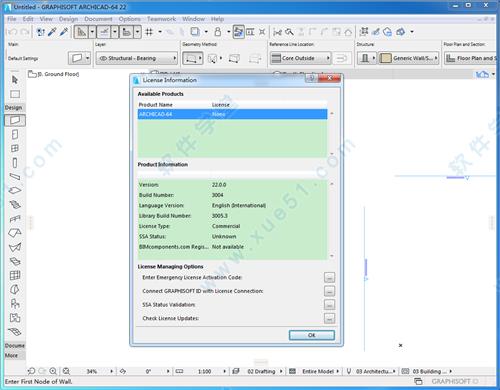Select the Mesh tool in the toolbox

[15, 332]
